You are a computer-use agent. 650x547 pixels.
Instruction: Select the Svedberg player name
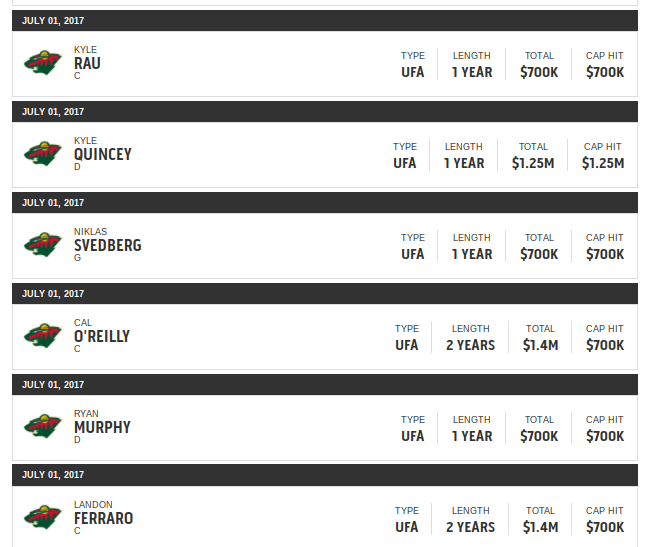coord(108,245)
